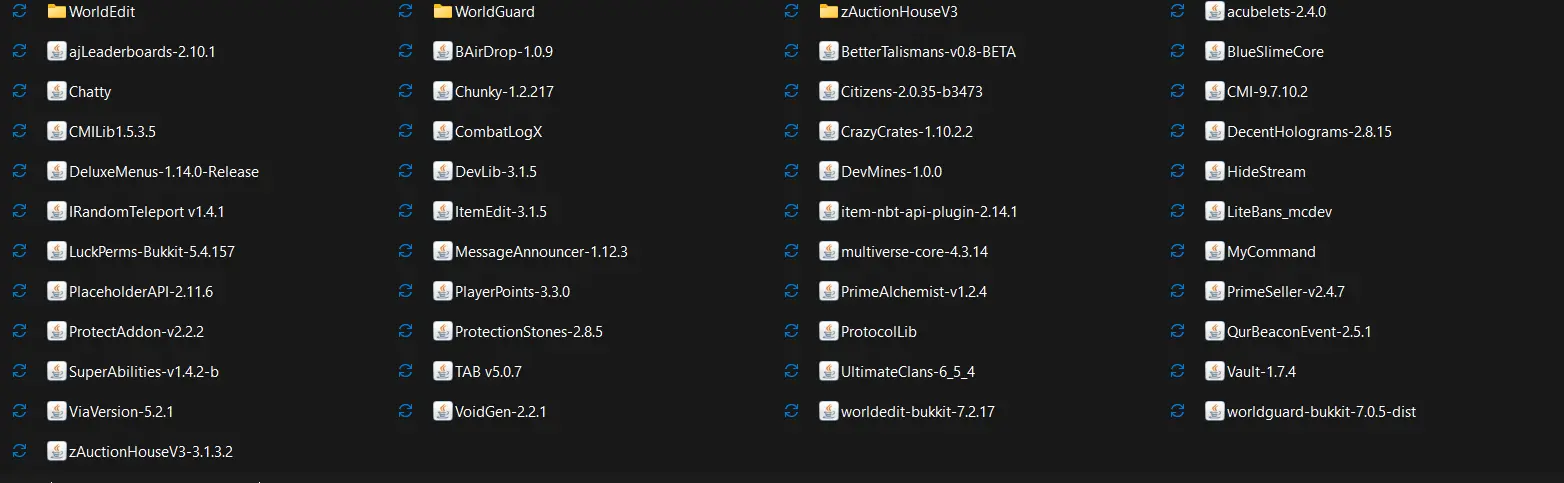
Task: Select file name PrimeSeller-v2.4.7
Action: [1286, 292]
